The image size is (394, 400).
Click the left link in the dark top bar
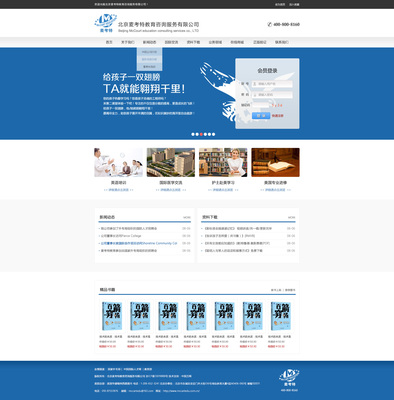(x=280, y=5)
